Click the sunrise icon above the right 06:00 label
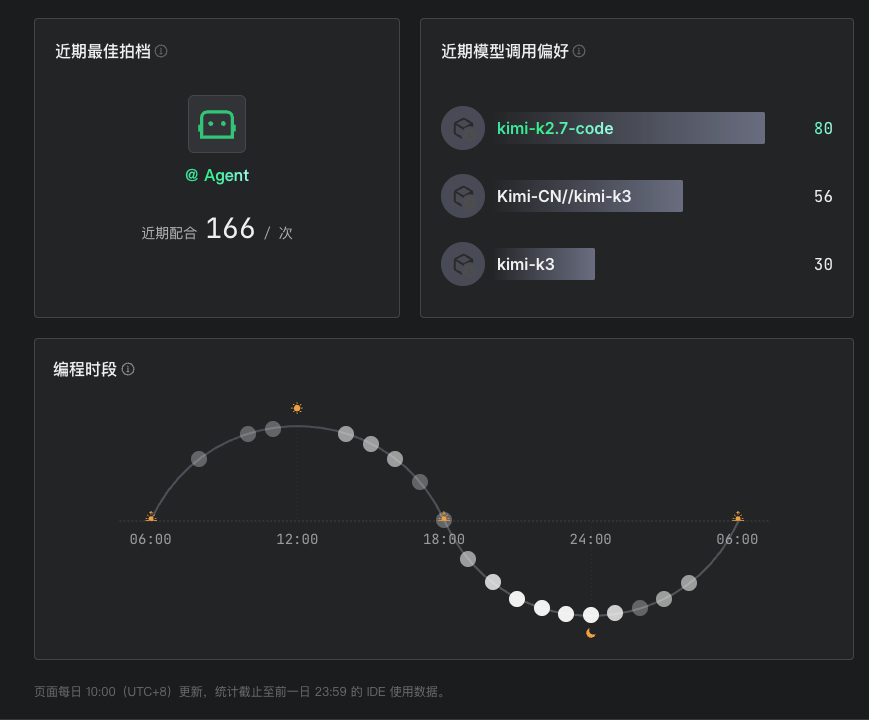The height and width of the screenshot is (720, 869). tap(738, 517)
